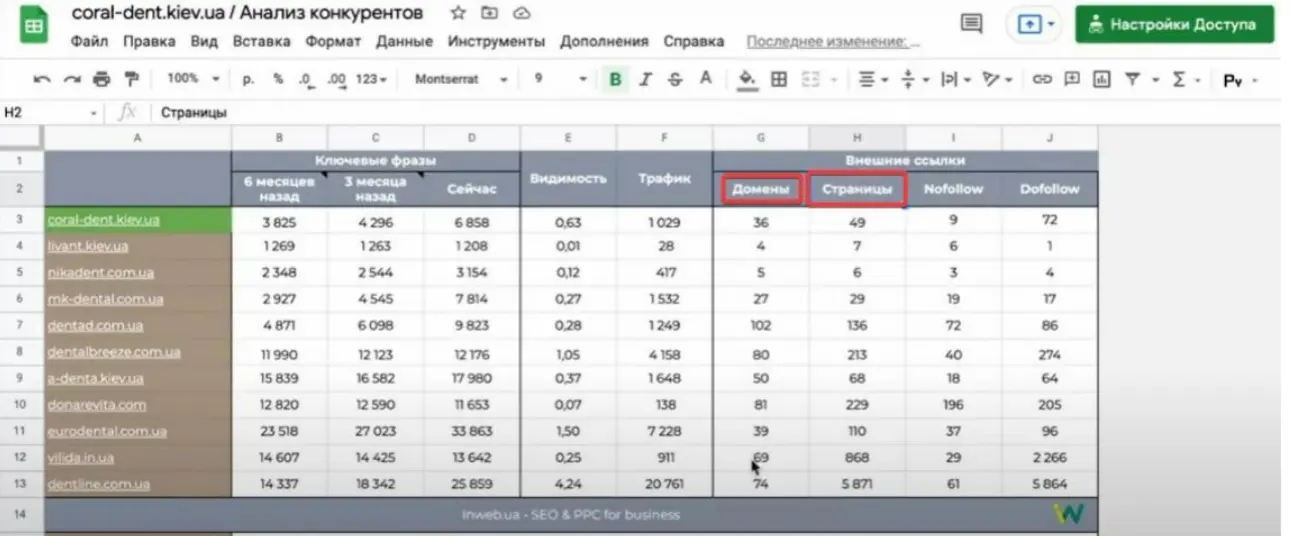Move document to folder icon

tap(489, 14)
